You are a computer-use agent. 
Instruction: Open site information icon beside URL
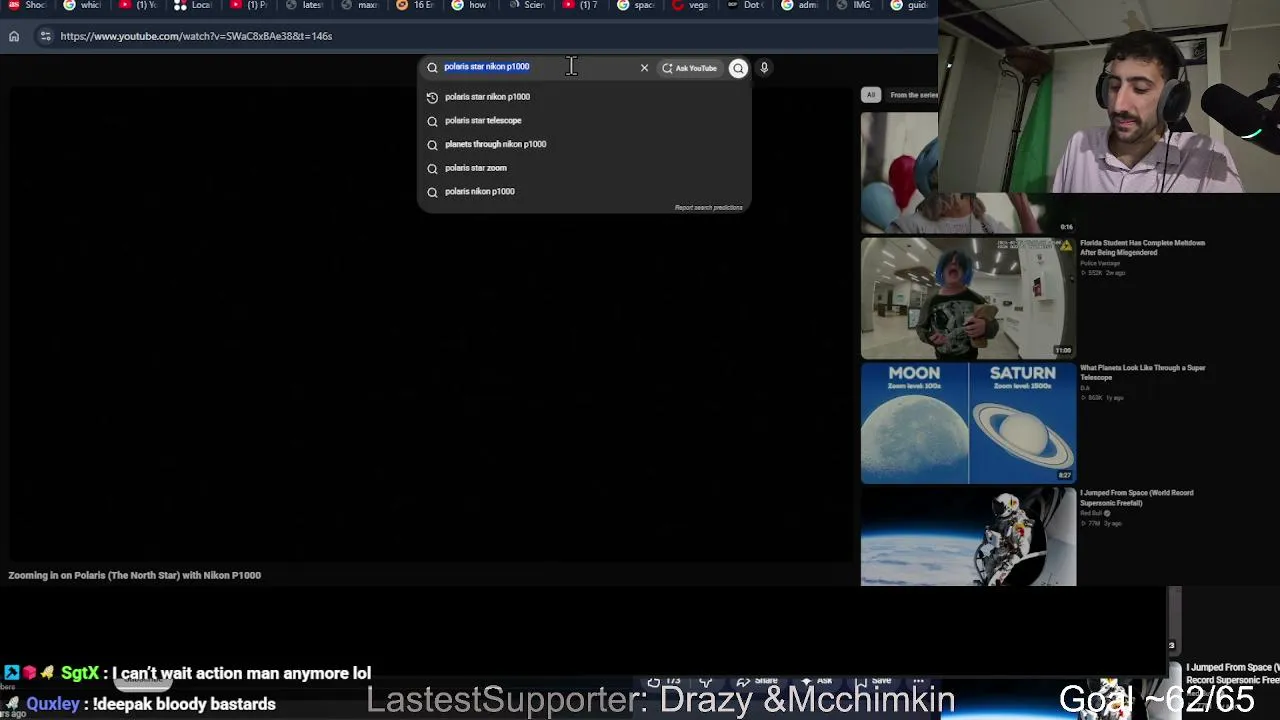pos(45,36)
